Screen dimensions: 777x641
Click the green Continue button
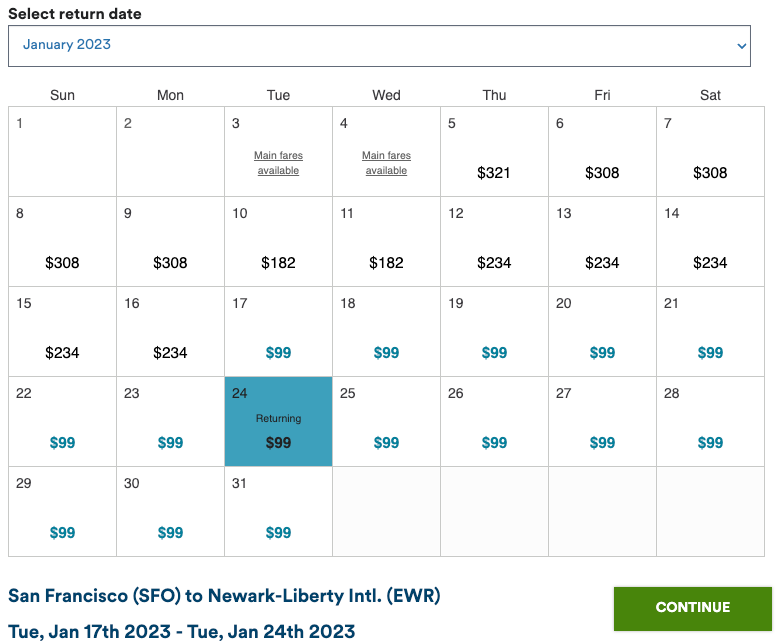tap(692, 607)
